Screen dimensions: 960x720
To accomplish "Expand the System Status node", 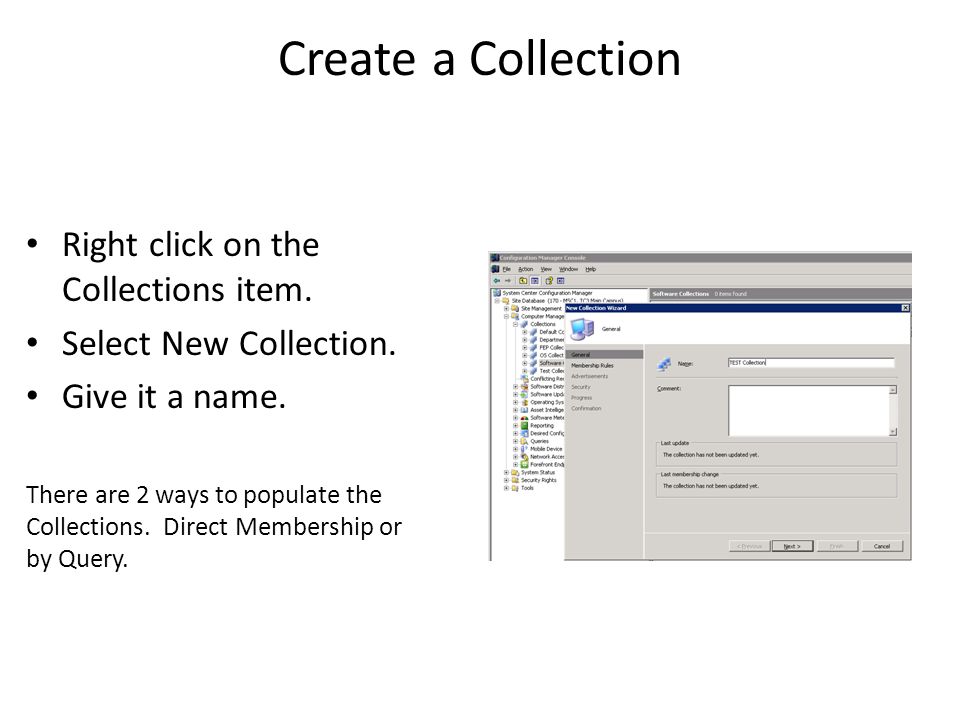I will [x=506, y=473].
